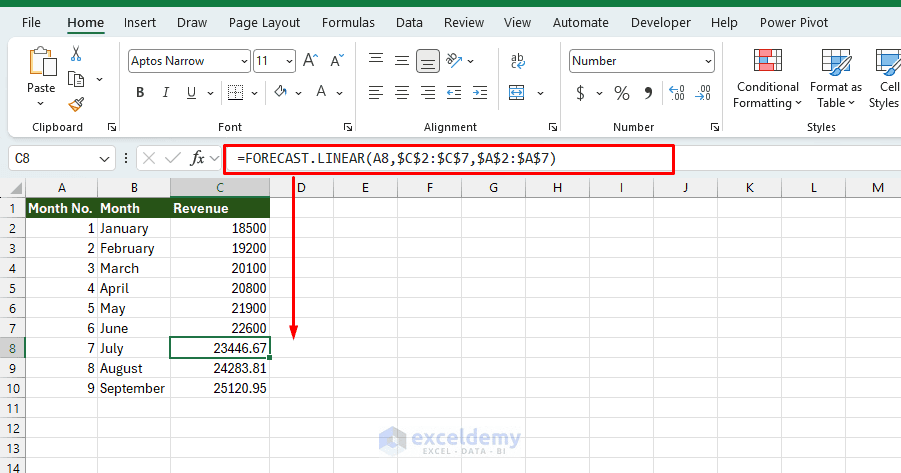Expand Merge options arrow

[x=540, y=93]
